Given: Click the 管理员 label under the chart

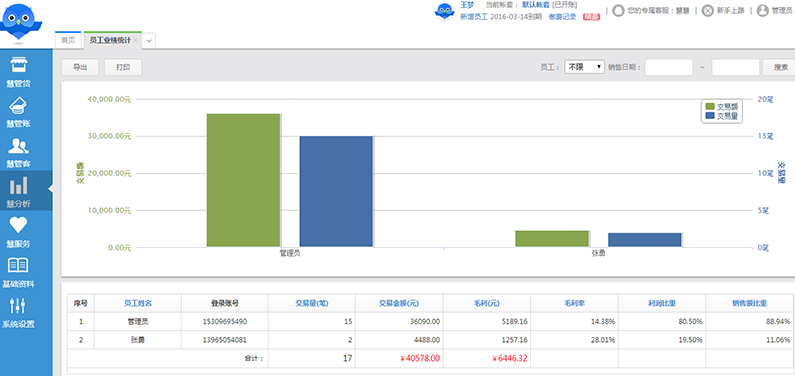Looking at the screenshot, I should tap(290, 253).
